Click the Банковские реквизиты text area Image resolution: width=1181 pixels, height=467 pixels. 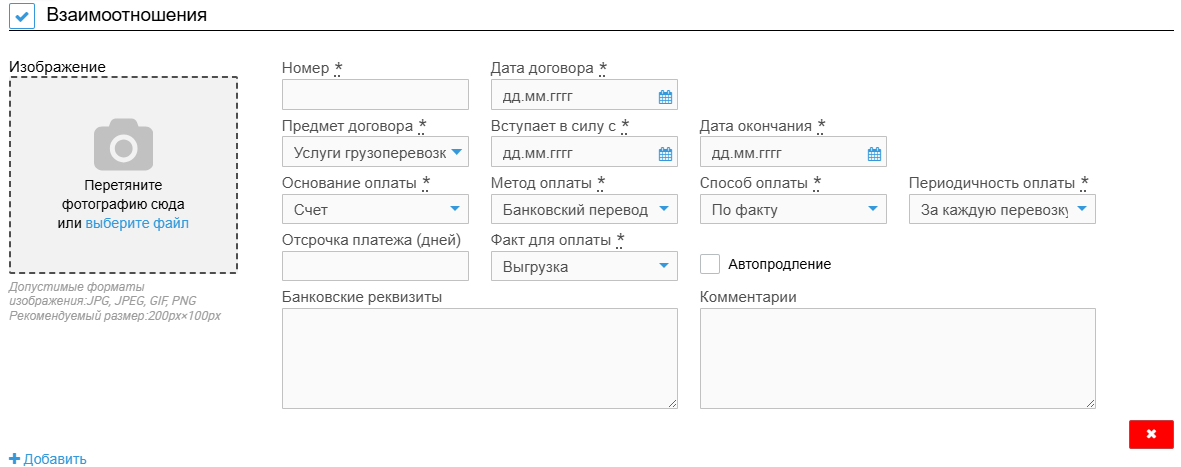click(479, 358)
